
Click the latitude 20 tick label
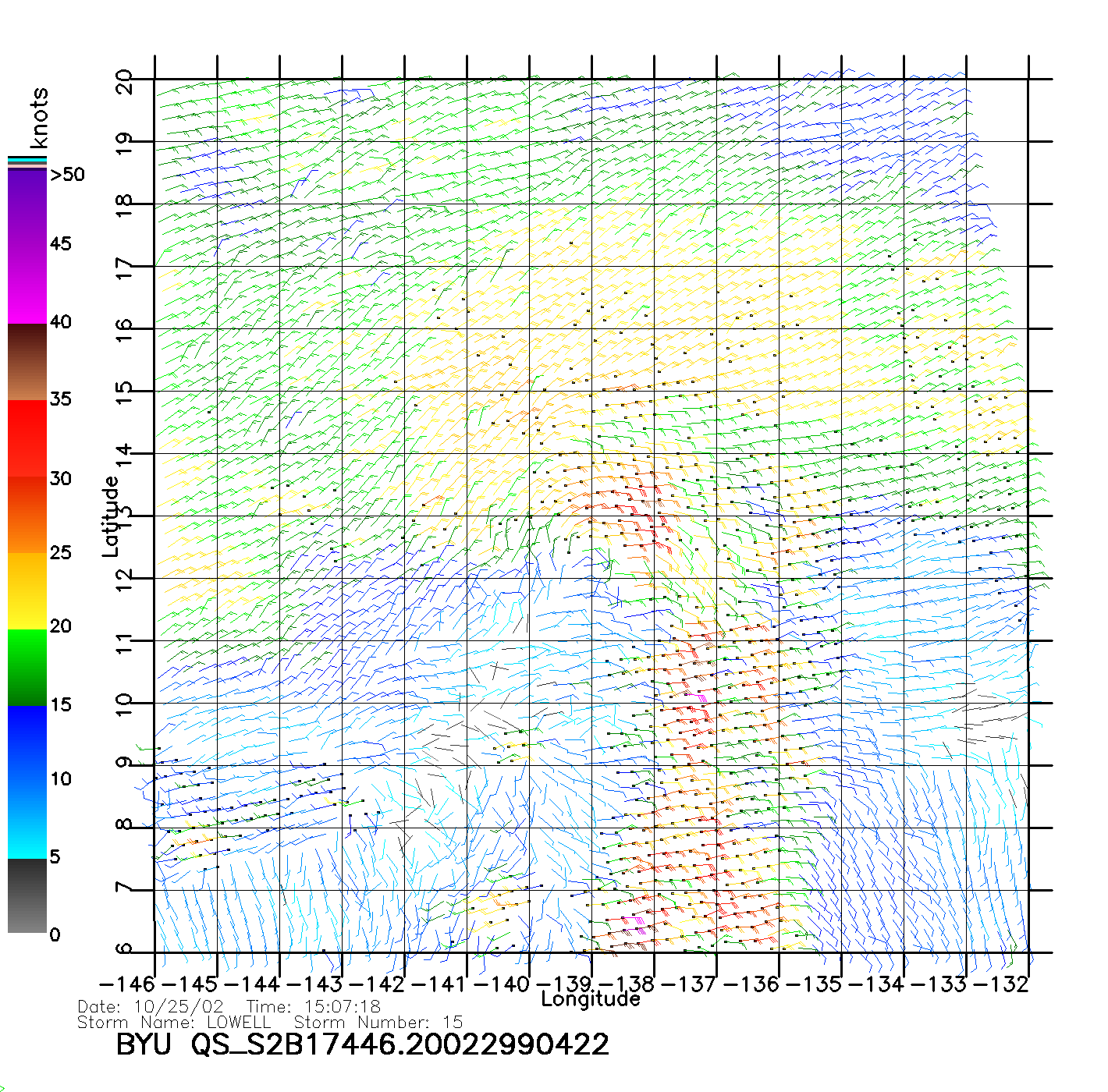coord(124,82)
